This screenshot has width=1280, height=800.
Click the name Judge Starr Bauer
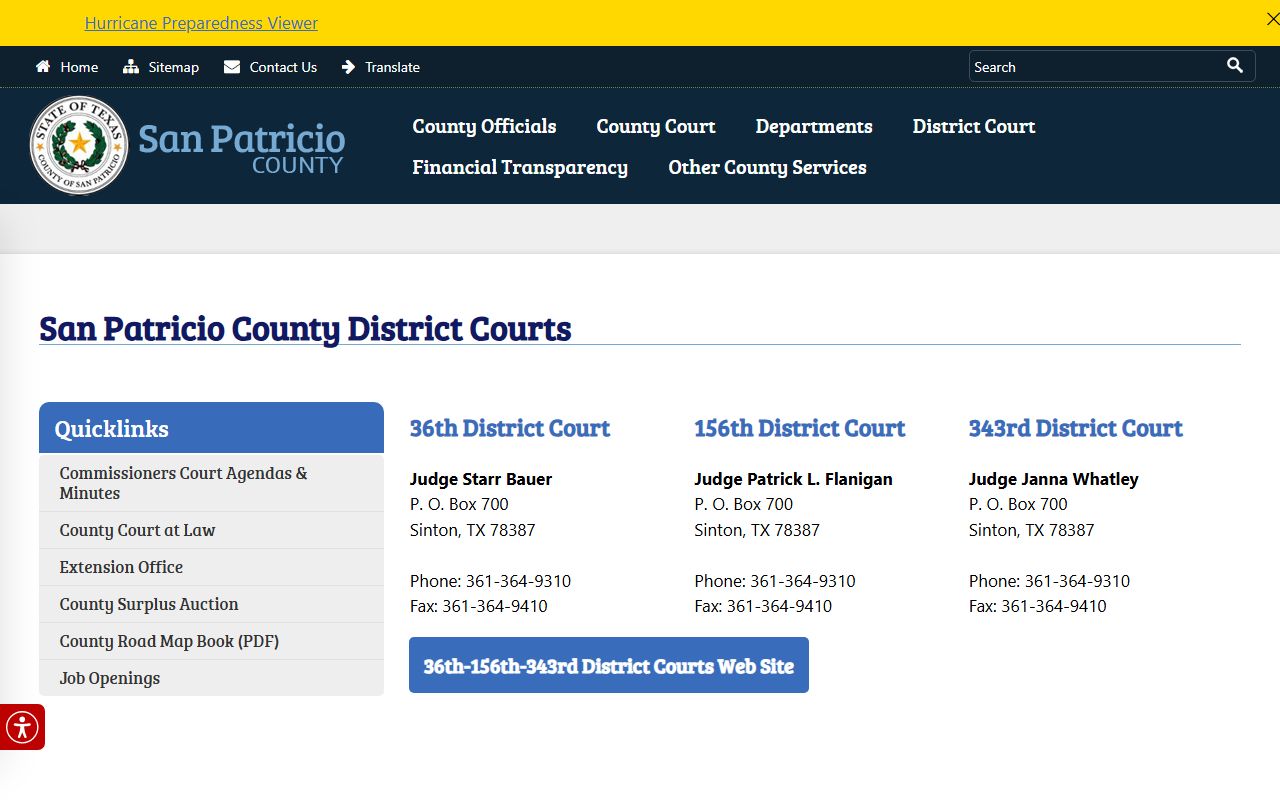tap(481, 479)
